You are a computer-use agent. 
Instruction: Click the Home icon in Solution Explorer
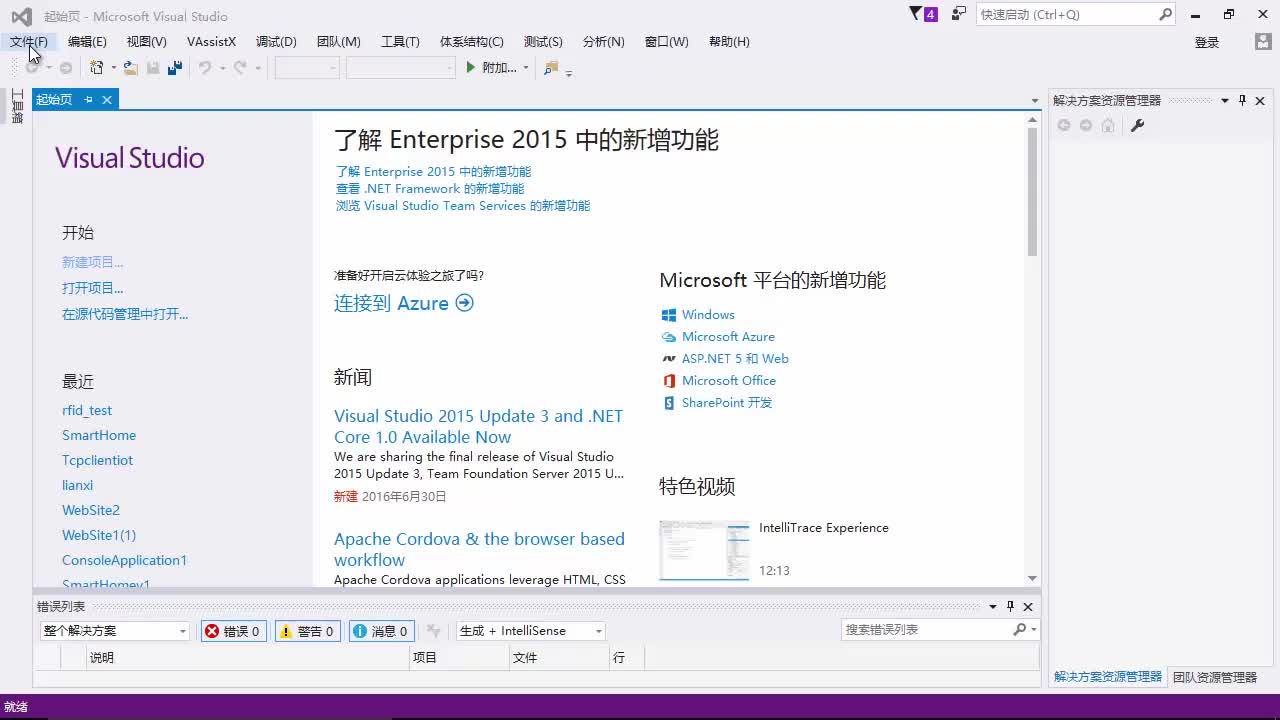(x=1108, y=125)
